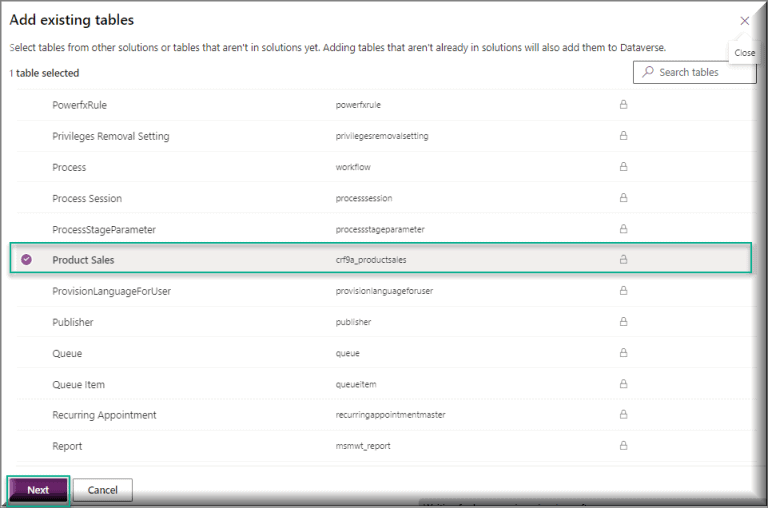Screen dimensions: 768x508
Task: Click the lock icon in Queue Item row
Action: pyautogui.click(x=624, y=384)
